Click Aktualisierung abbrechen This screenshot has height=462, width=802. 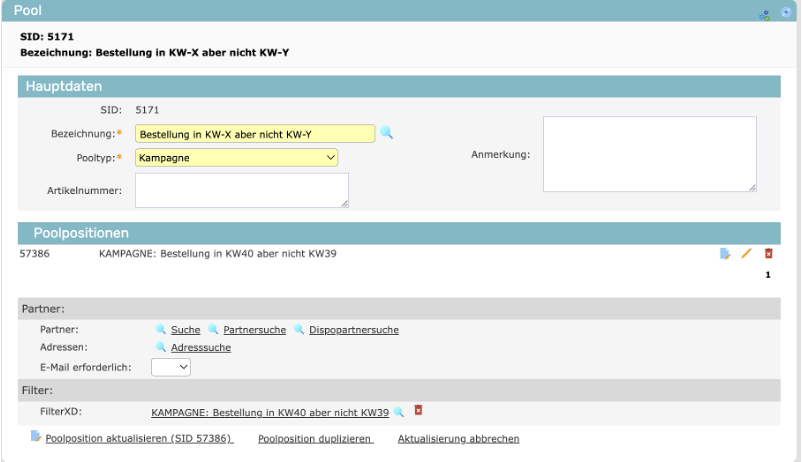pyautogui.click(x=458, y=438)
